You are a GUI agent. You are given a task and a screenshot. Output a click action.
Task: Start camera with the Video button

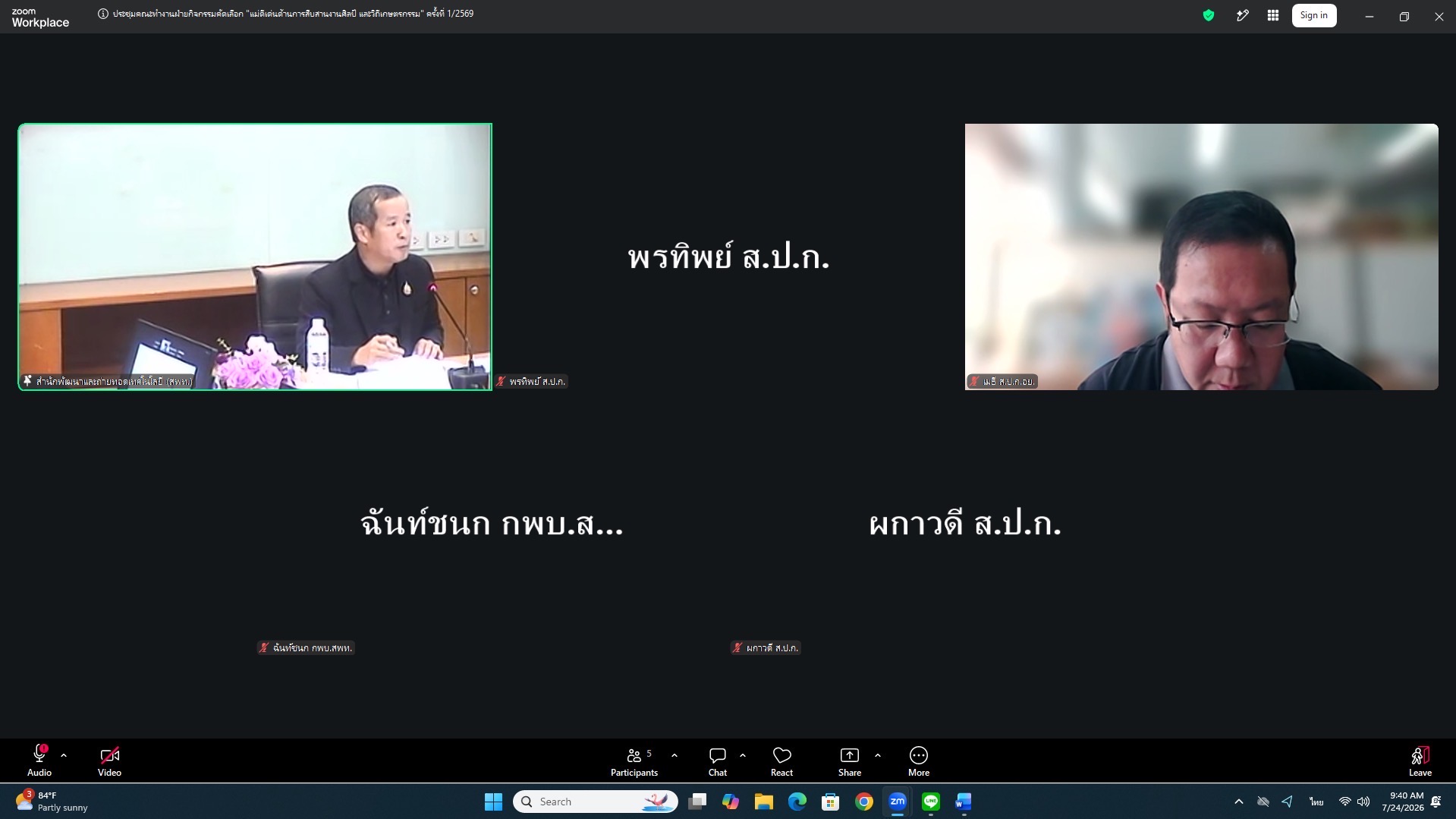coord(109,761)
